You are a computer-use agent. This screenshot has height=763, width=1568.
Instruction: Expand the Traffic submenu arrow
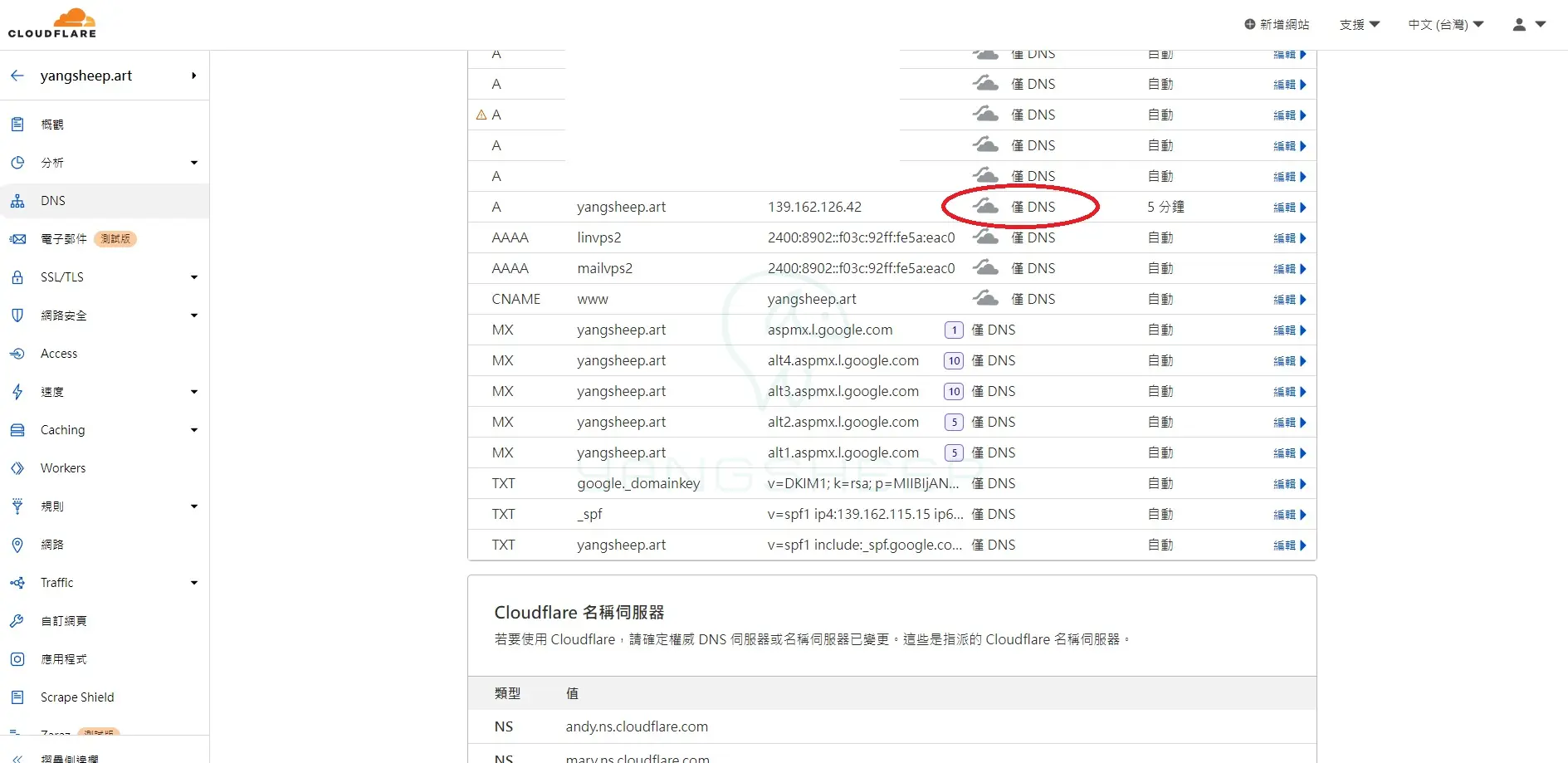pyautogui.click(x=194, y=583)
